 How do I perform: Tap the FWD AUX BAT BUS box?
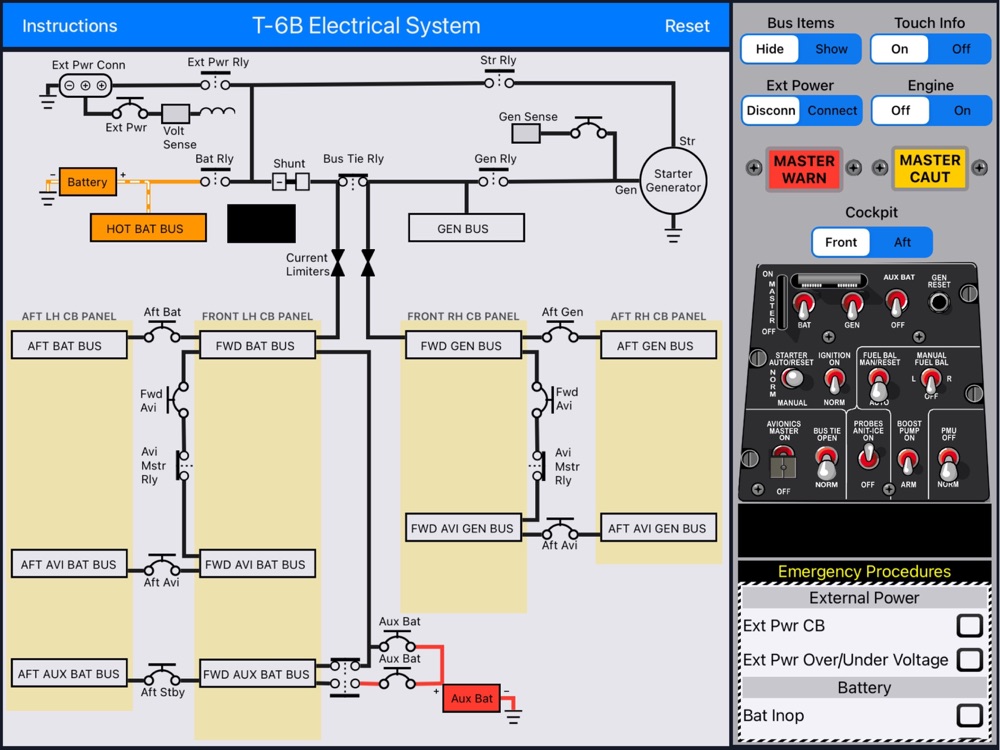257,673
